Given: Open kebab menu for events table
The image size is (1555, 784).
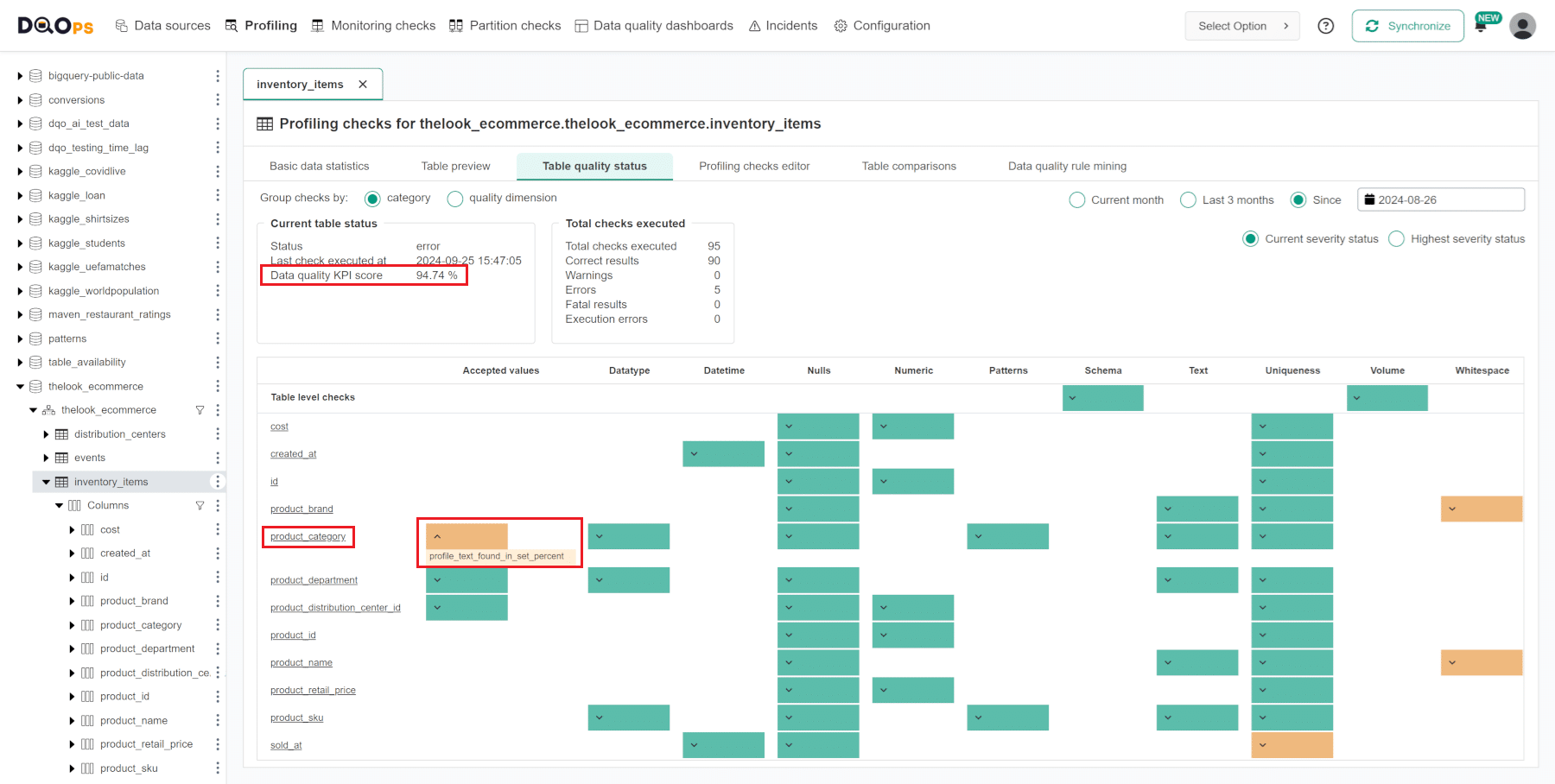Looking at the screenshot, I should click(218, 458).
